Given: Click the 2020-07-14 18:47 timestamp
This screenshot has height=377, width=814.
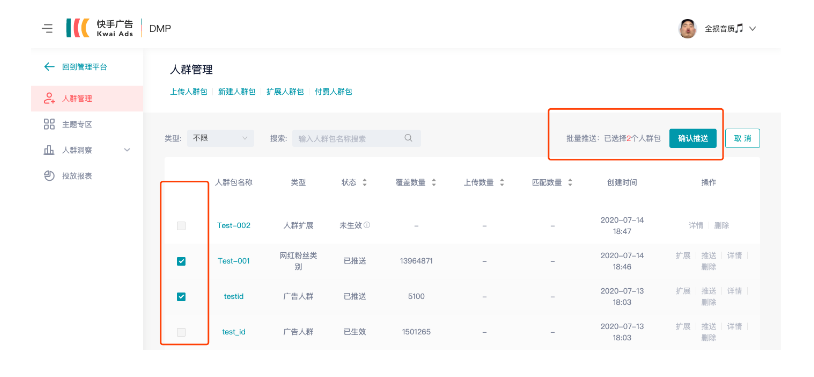Looking at the screenshot, I should click(x=621, y=225).
